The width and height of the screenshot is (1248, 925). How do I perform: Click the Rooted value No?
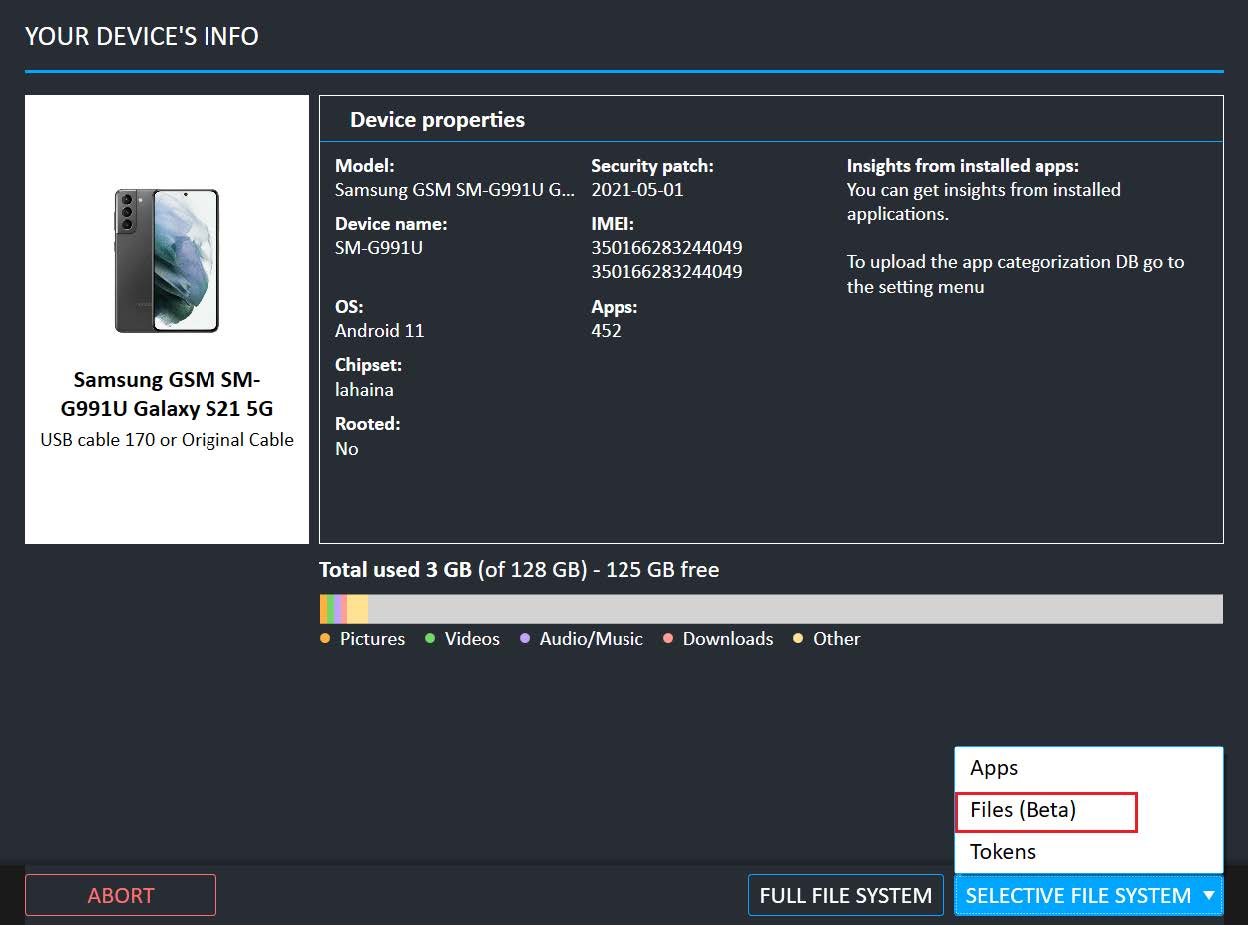click(347, 449)
